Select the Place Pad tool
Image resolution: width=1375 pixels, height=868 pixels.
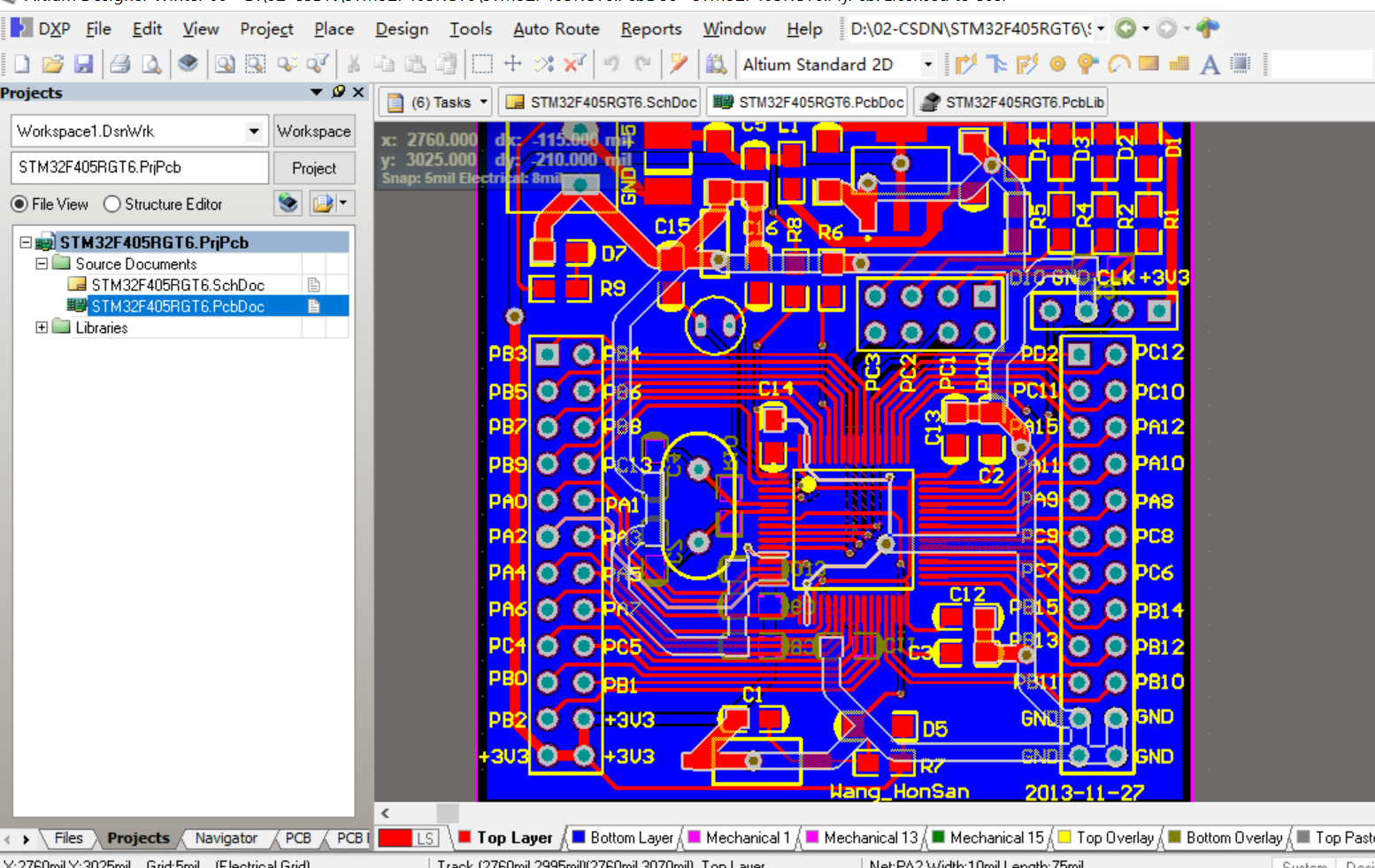pyautogui.click(x=1057, y=64)
